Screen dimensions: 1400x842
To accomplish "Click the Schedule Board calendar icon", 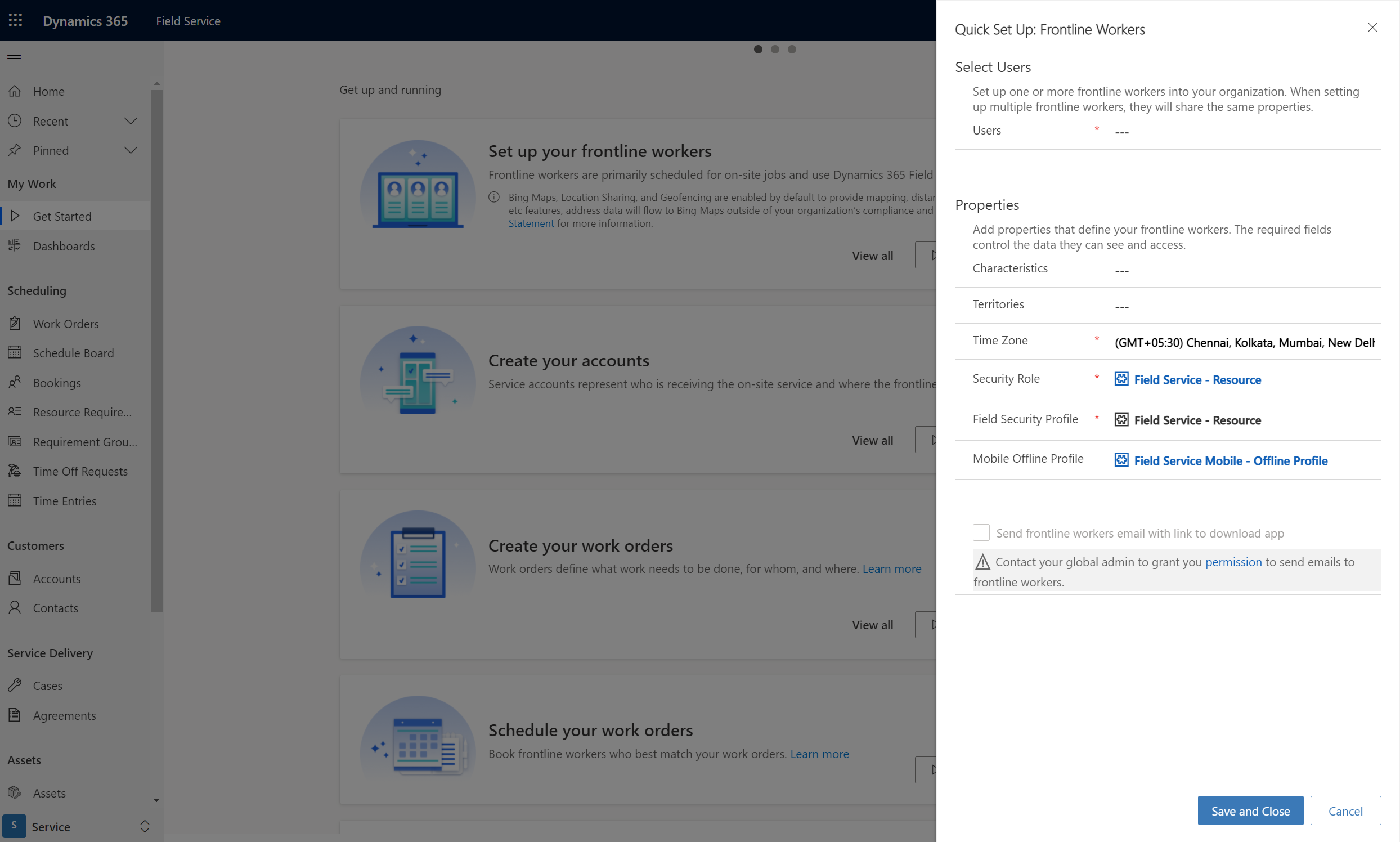I will (15, 352).
